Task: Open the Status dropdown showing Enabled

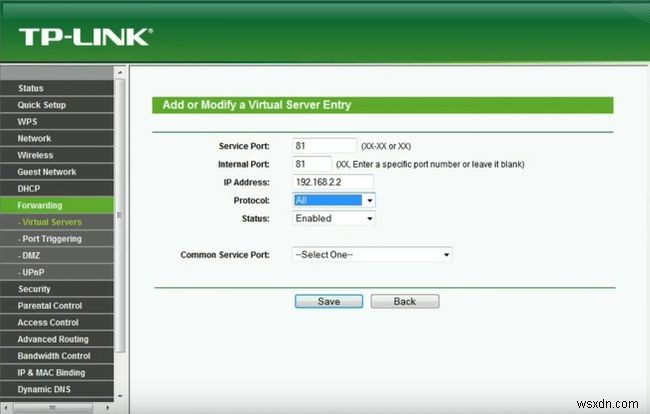Action: tap(334, 218)
